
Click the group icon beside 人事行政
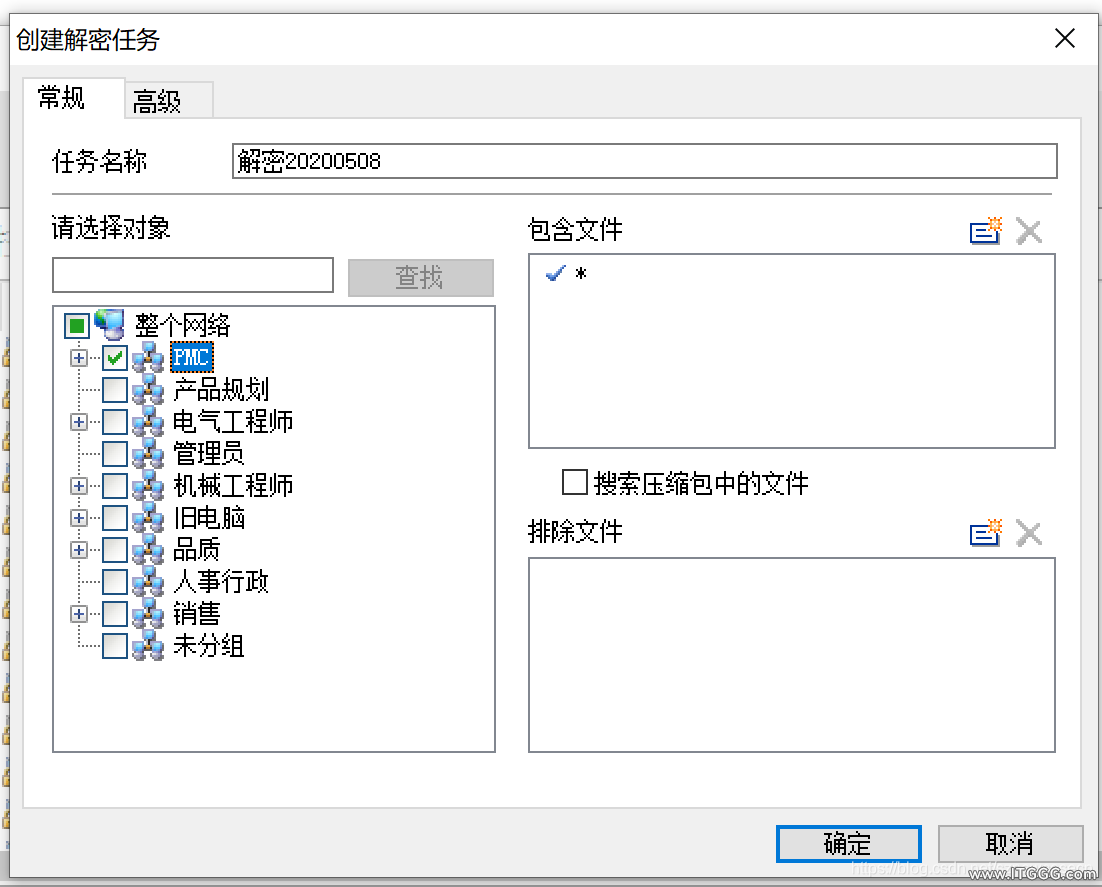coord(148,582)
